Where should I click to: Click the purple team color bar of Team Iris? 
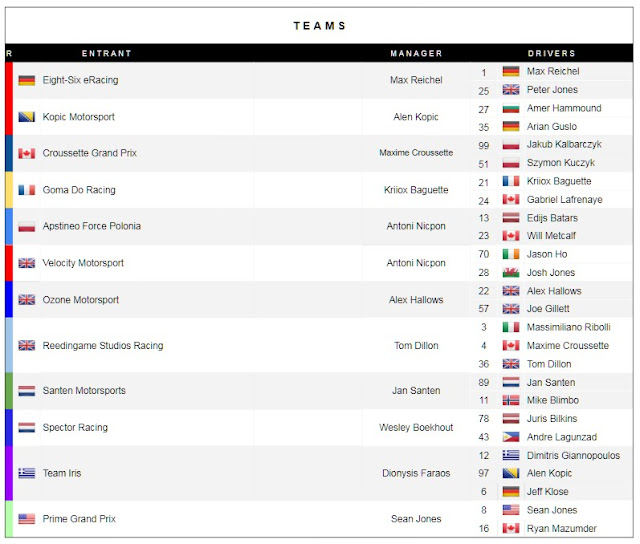click(x=9, y=473)
